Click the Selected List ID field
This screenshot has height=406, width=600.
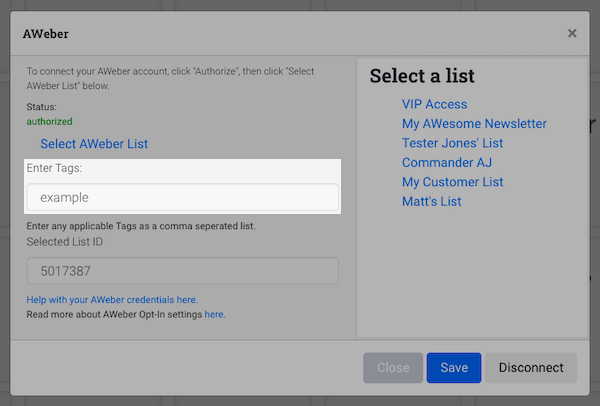point(182,271)
